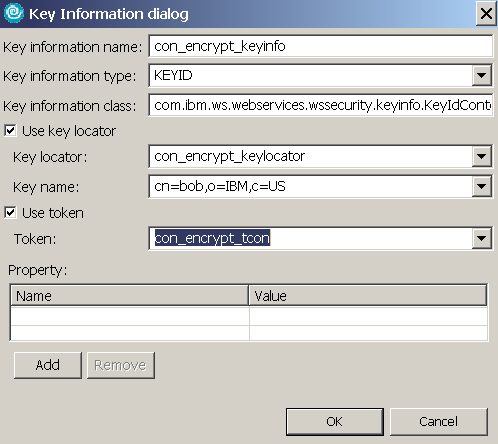Image resolution: width=498 pixels, height=444 pixels.
Task: Close the Key Information dialog
Action: [x=486, y=14]
